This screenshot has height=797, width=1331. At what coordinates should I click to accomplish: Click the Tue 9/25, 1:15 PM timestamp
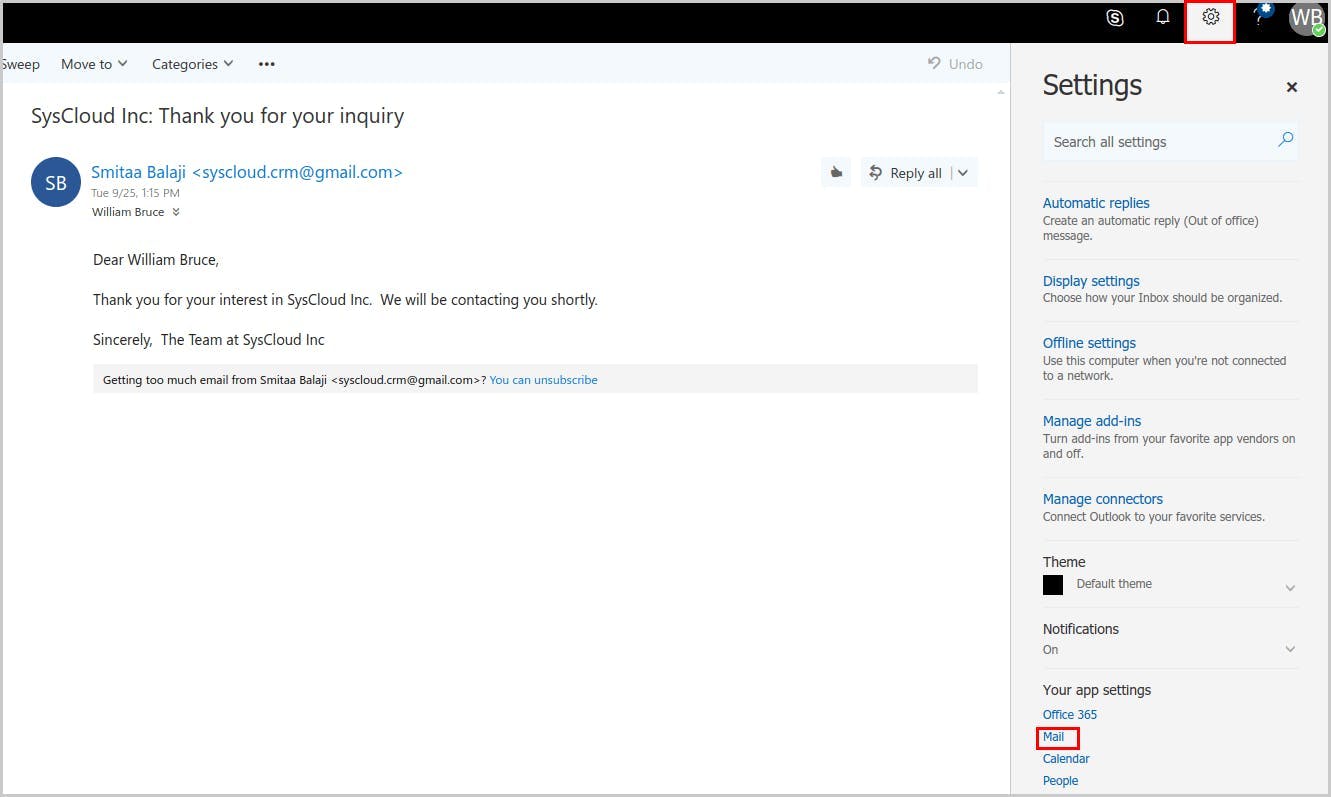click(x=135, y=193)
